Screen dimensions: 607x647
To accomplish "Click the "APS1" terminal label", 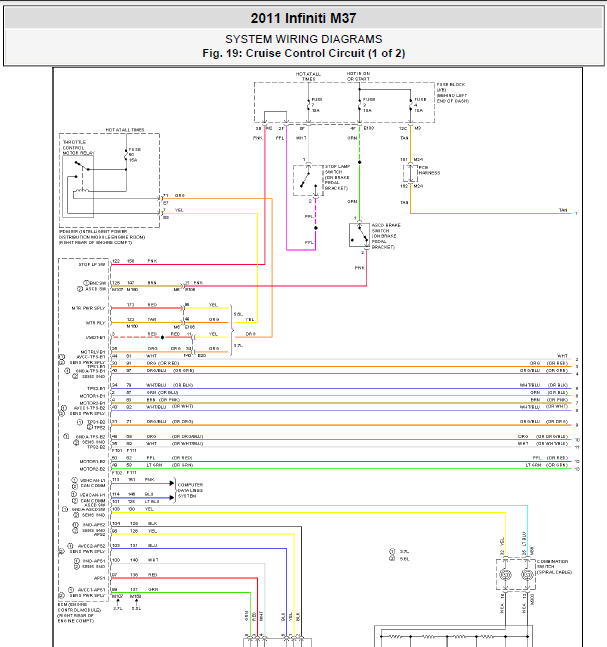I will [99, 579].
